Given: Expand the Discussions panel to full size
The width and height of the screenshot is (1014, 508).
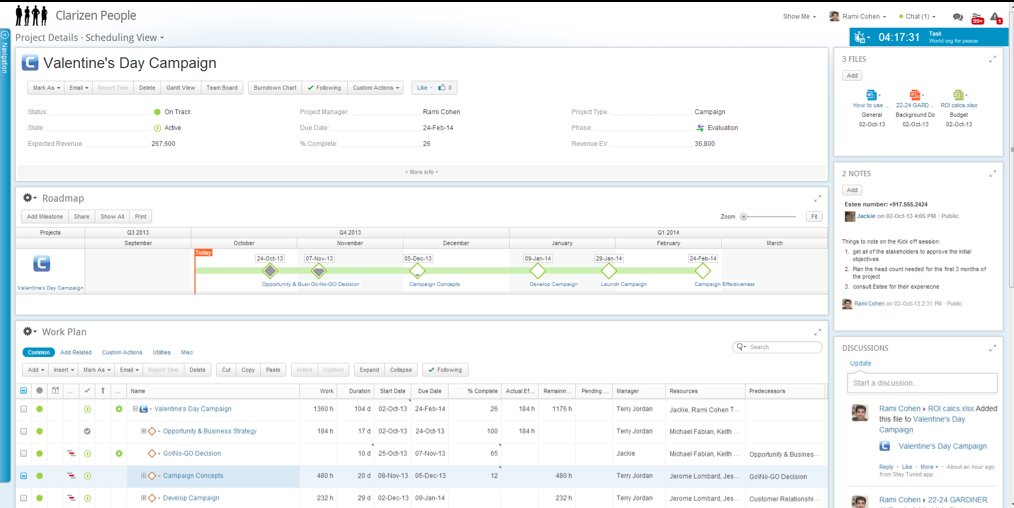Looking at the screenshot, I should tap(993, 348).
